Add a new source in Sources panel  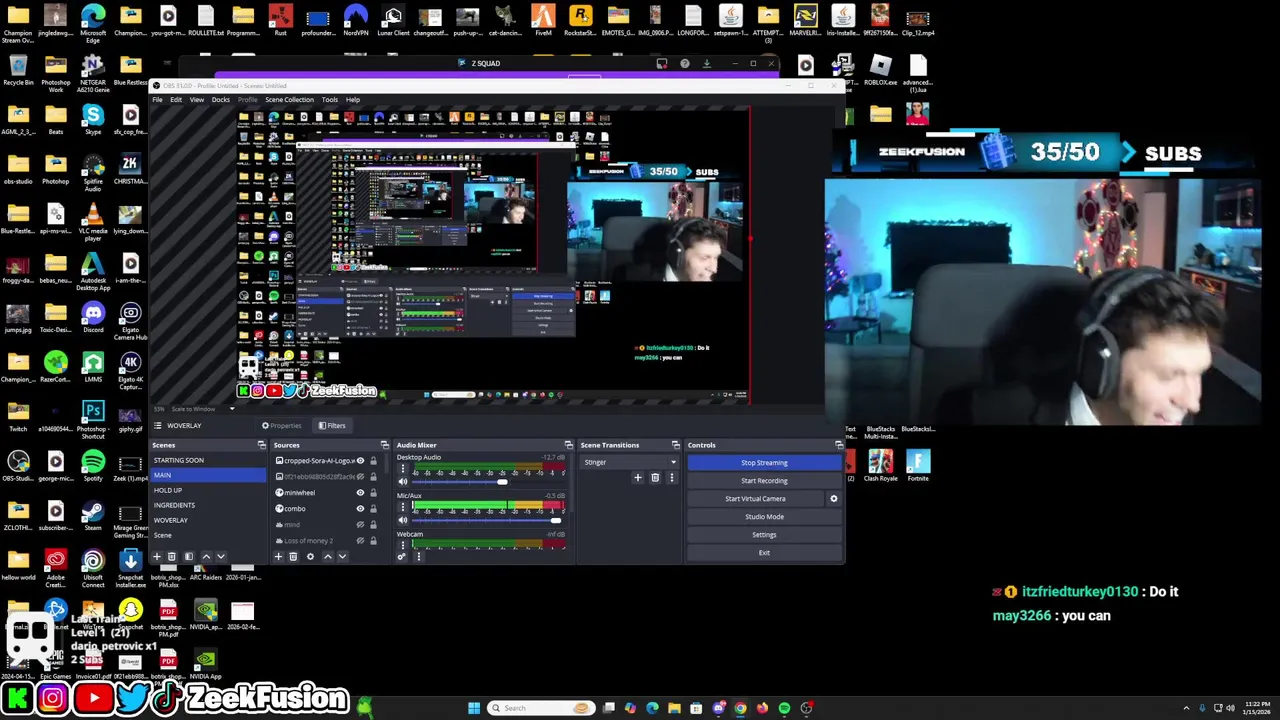(278, 557)
